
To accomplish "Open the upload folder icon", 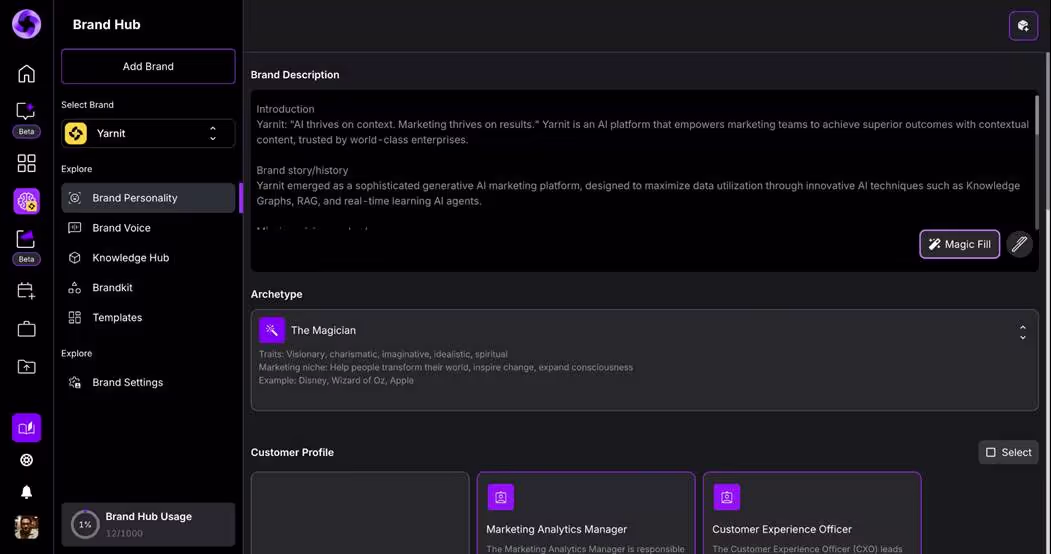I will 26,366.
